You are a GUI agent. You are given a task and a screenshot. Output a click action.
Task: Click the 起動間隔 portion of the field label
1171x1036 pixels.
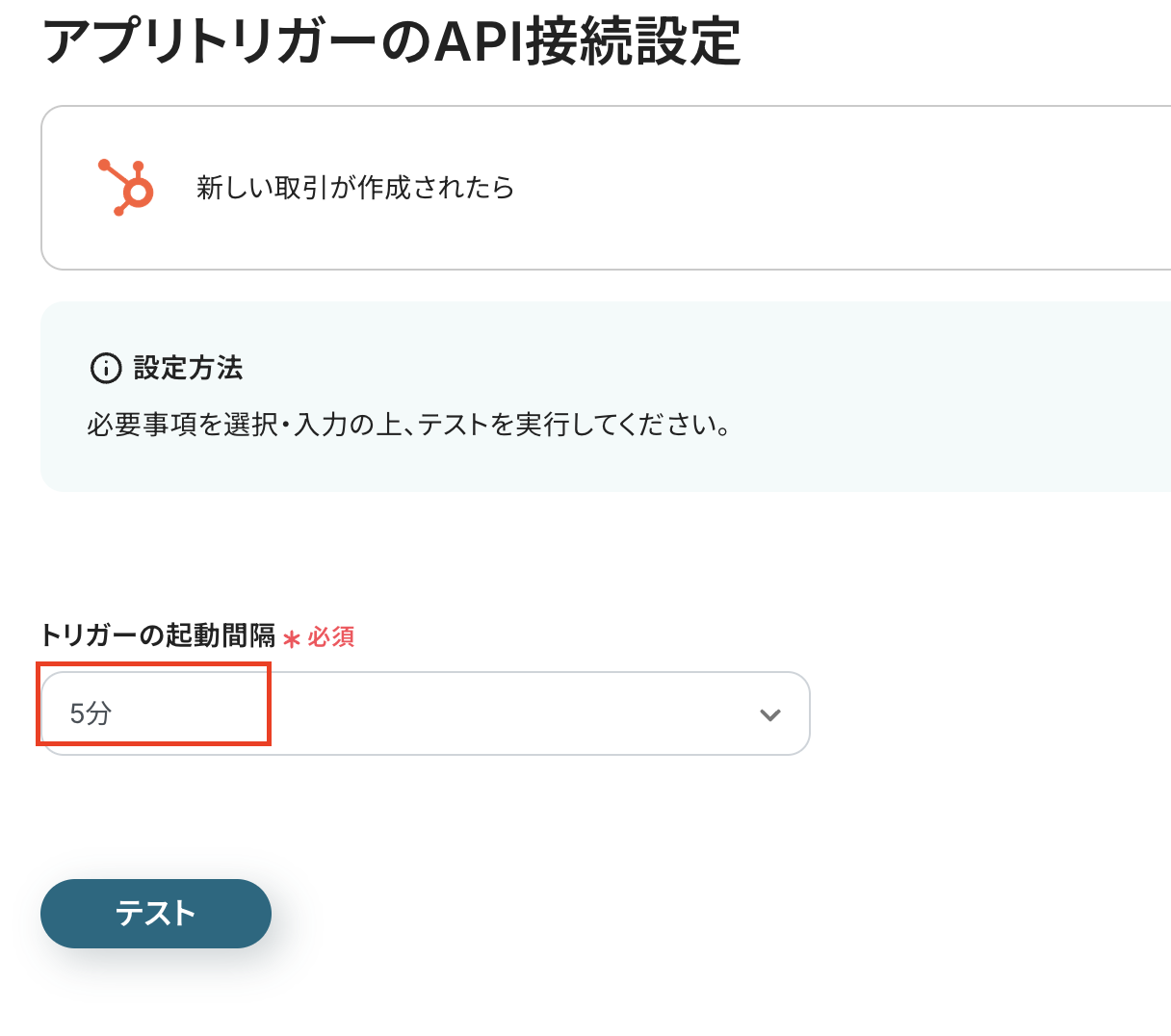221,636
